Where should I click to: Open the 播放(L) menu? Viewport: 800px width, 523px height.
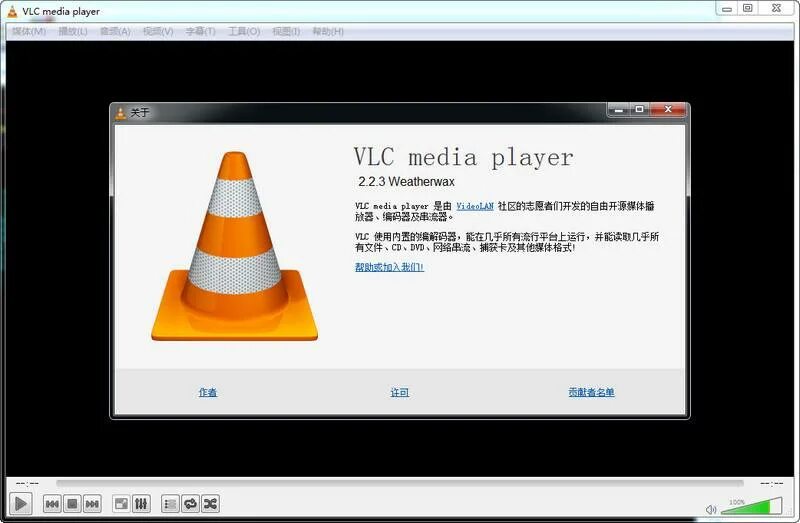pyautogui.click(x=73, y=32)
